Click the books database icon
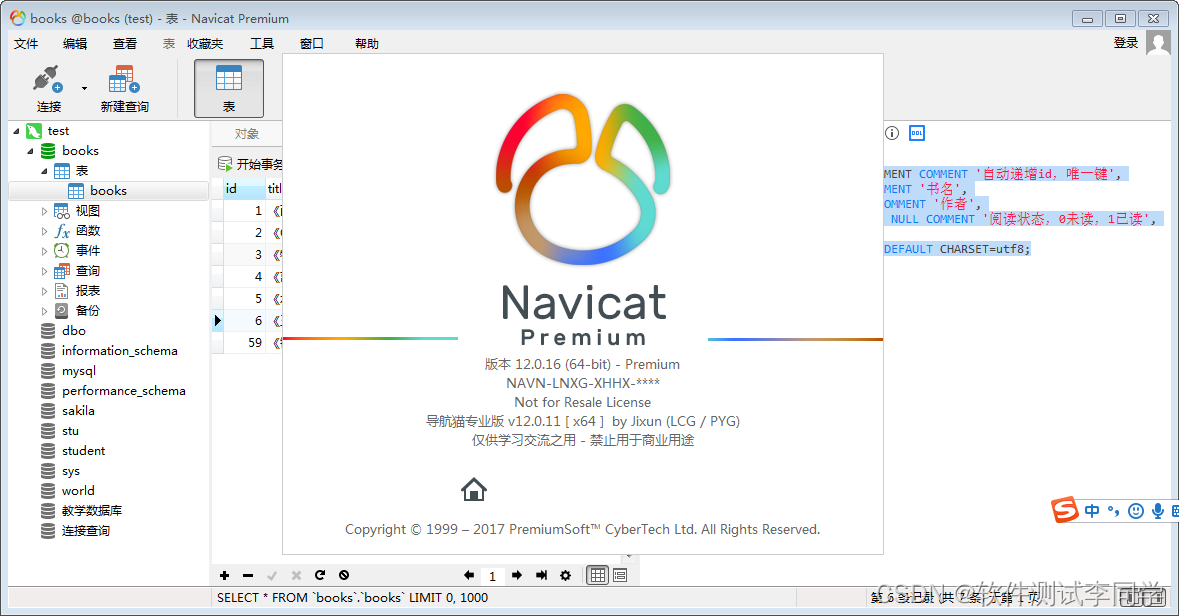 (48, 151)
